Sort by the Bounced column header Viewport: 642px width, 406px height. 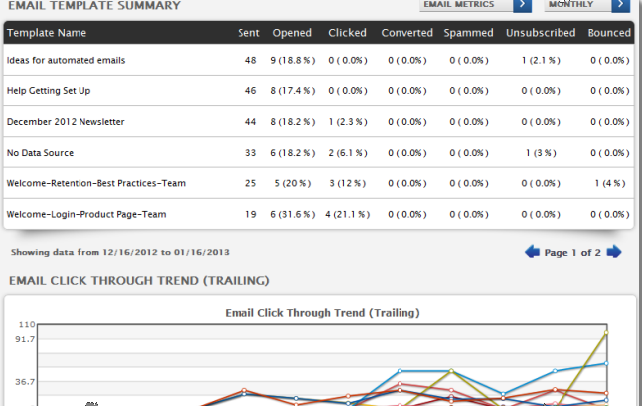tap(609, 33)
